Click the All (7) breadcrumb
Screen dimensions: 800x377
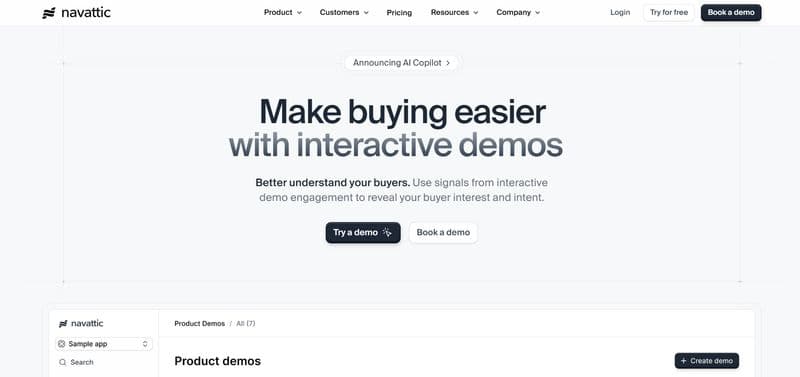click(x=245, y=323)
